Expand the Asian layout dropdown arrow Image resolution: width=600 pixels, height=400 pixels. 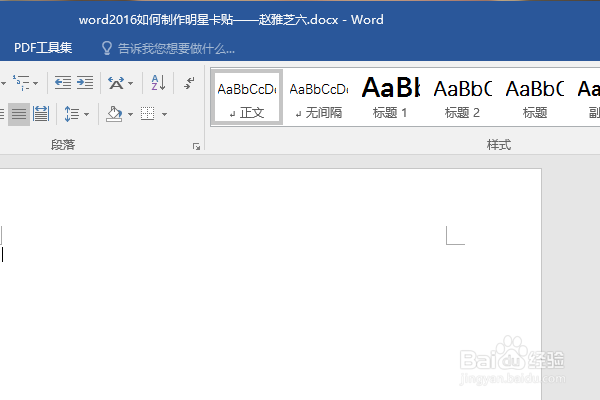pyautogui.click(x=130, y=83)
